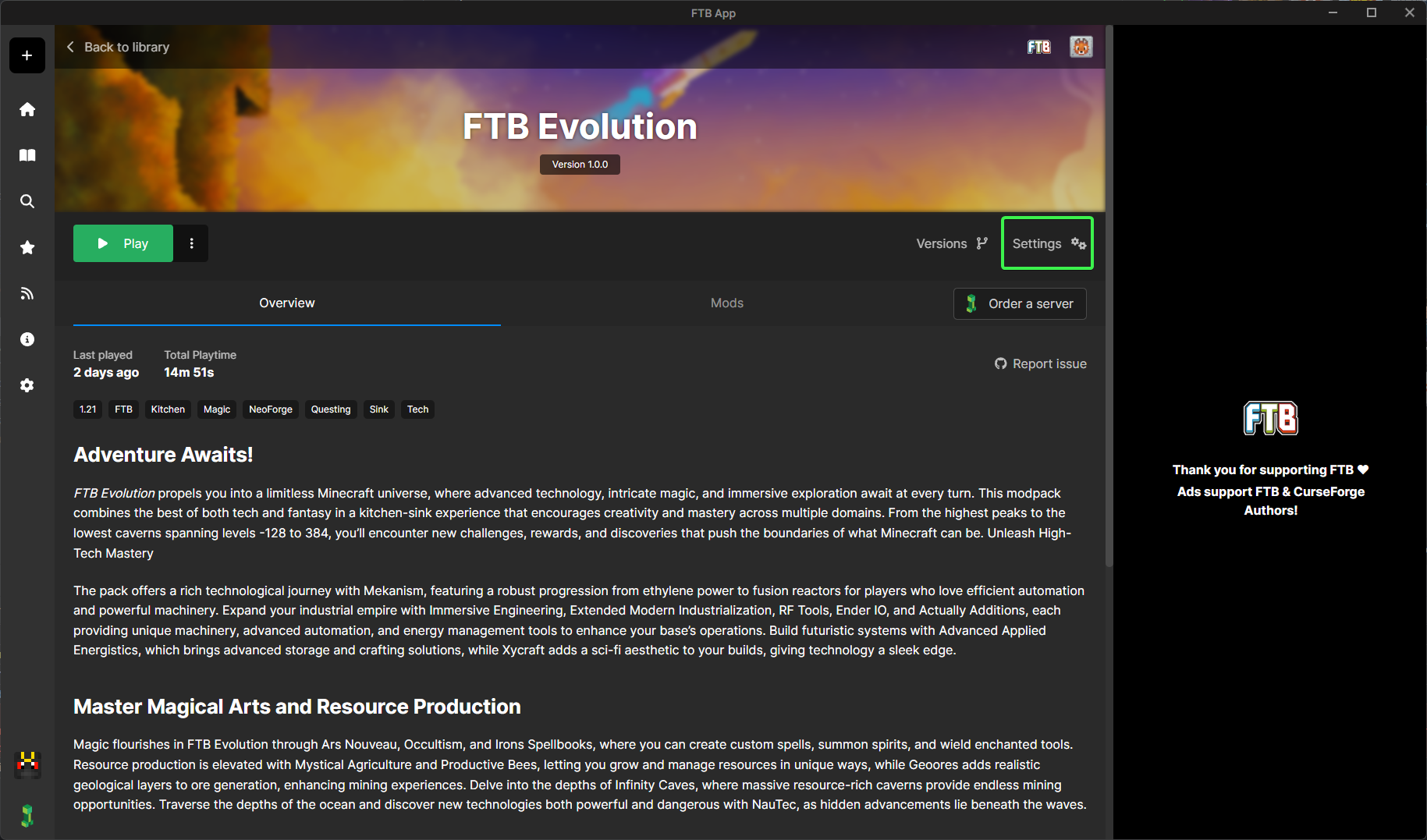The image size is (1427, 840).
Task: Switch to the Mods tab
Action: pos(726,303)
